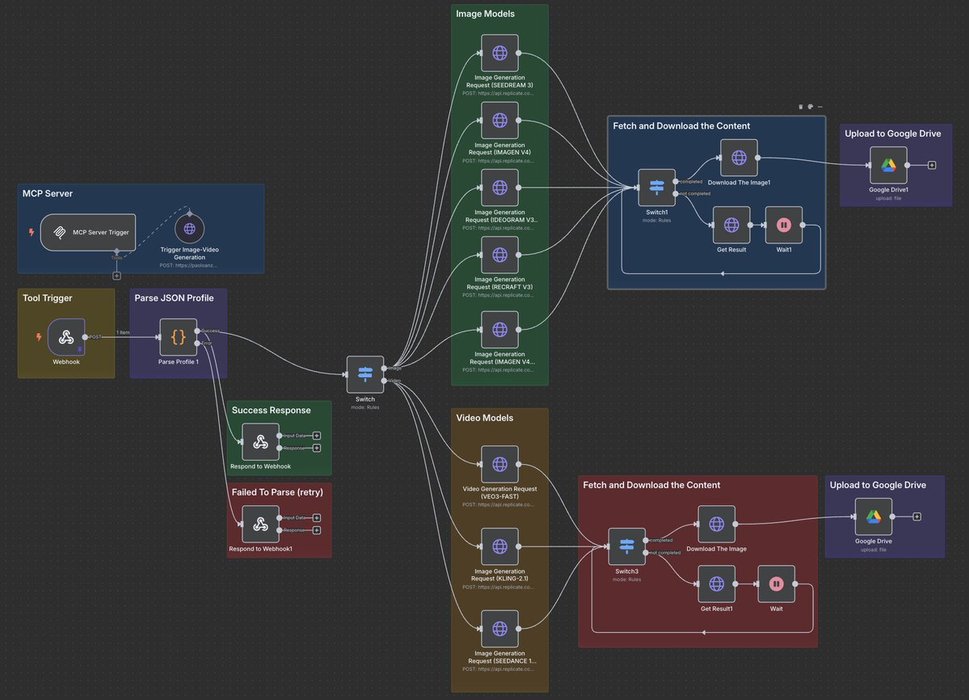
Task: Select the Webhook trigger node
Action: pos(66,337)
